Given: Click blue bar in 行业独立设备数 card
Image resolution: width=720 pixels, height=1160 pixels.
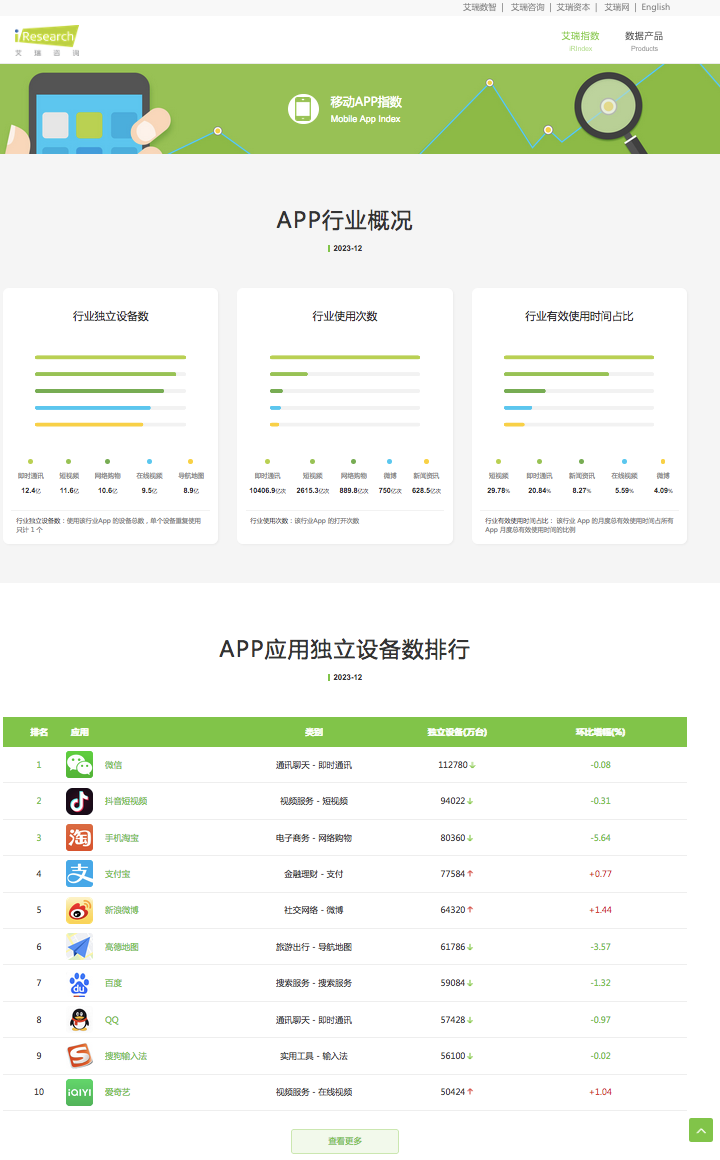Looking at the screenshot, I should (92, 408).
